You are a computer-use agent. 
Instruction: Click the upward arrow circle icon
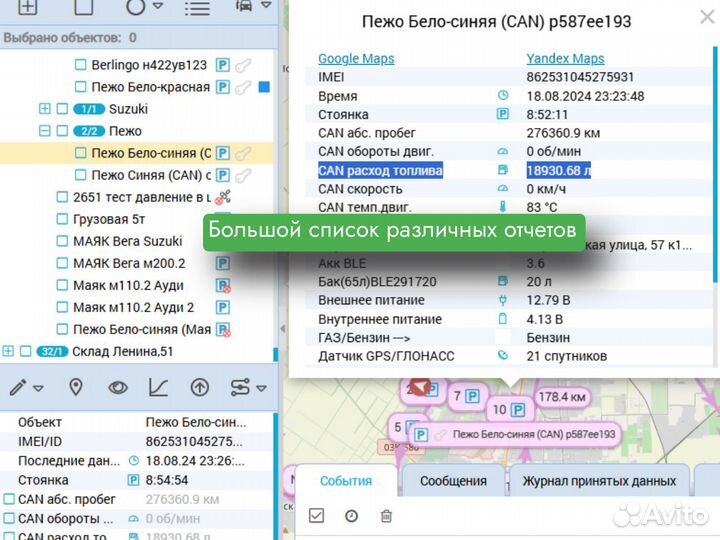199,387
